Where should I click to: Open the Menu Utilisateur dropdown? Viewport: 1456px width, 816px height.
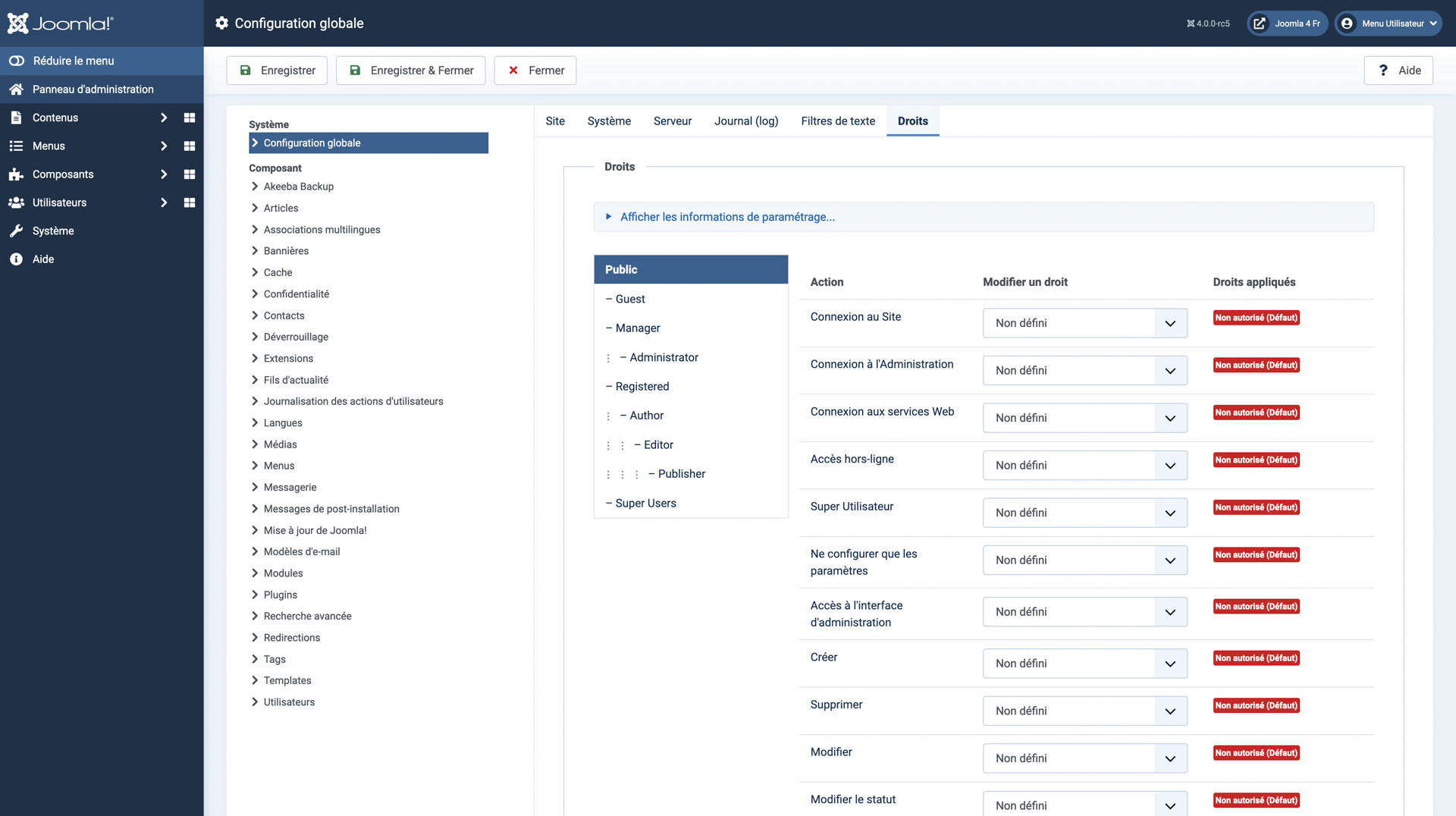point(1389,24)
